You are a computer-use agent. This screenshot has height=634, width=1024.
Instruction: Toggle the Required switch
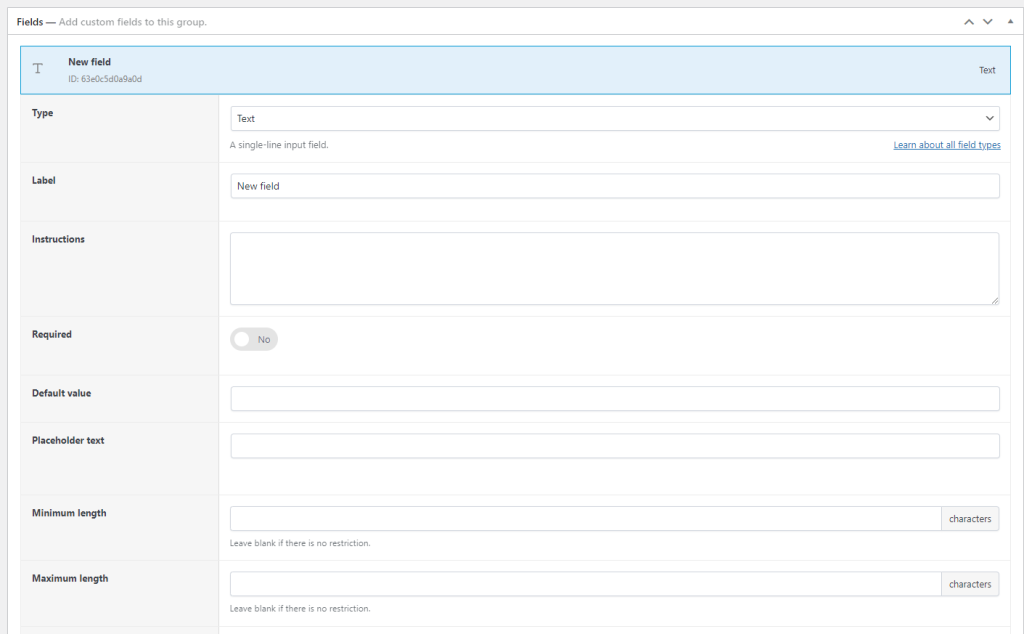pos(253,339)
